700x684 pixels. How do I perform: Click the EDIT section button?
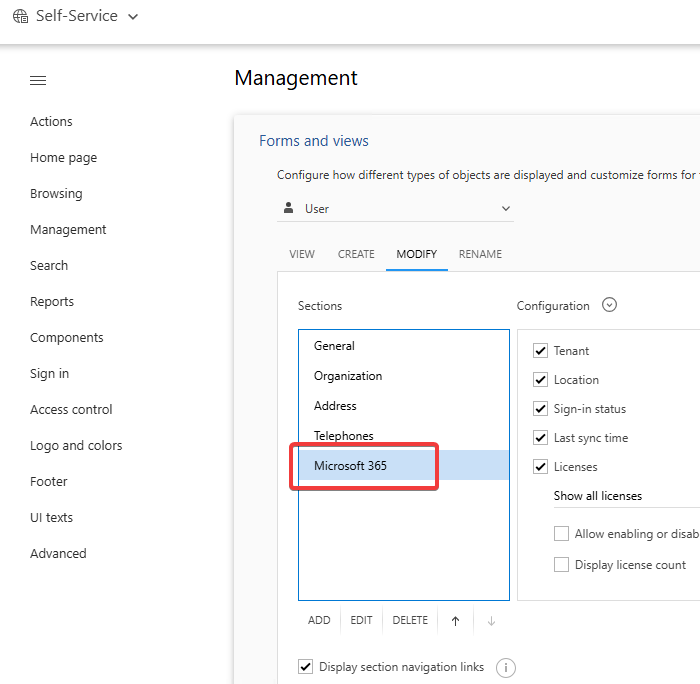click(x=361, y=621)
